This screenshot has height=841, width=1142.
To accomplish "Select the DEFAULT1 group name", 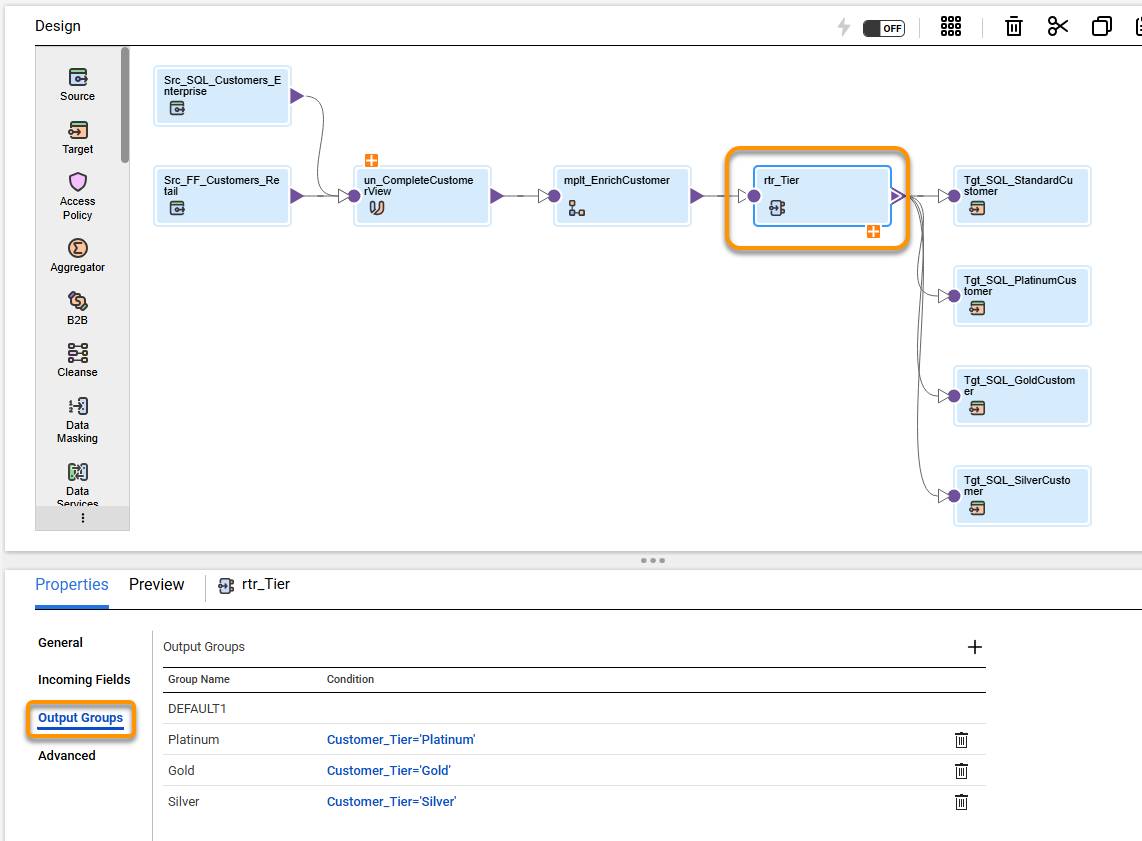I will click(x=197, y=708).
